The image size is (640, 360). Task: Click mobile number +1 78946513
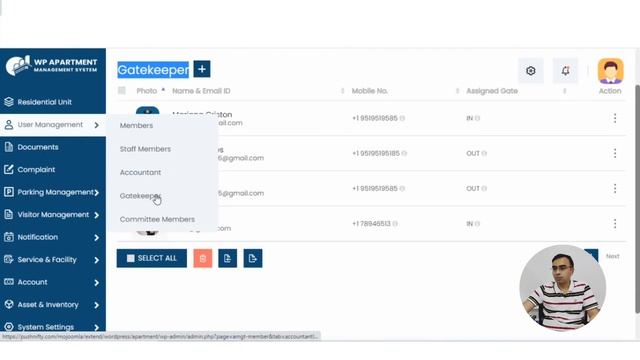click(x=371, y=224)
